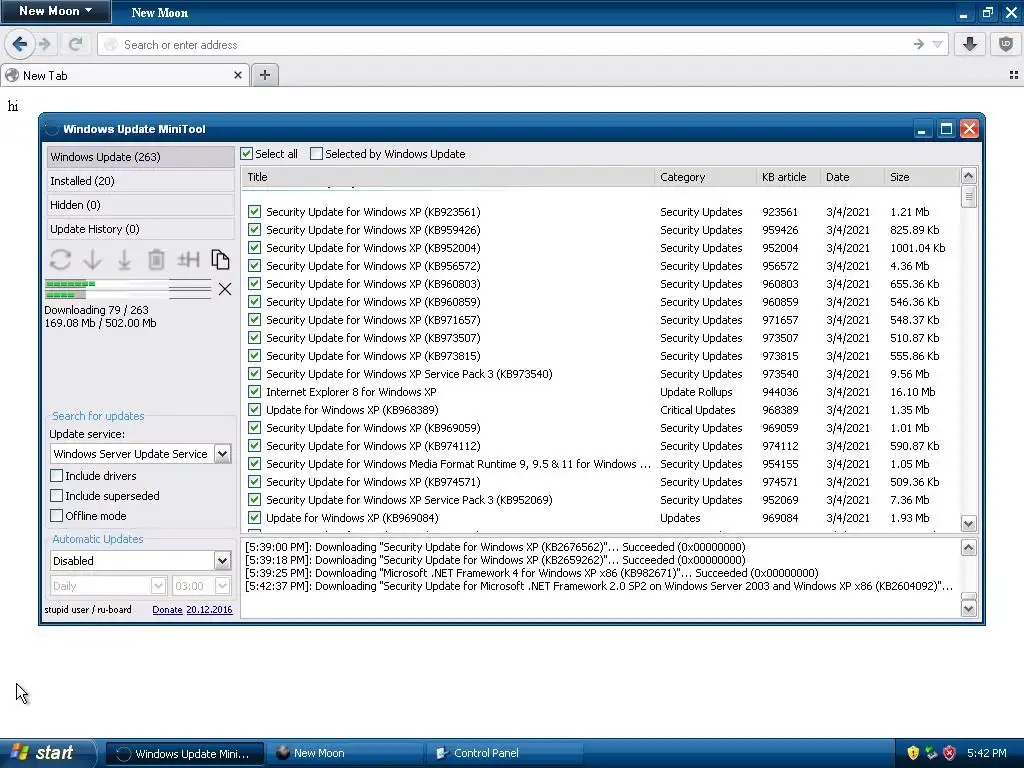Sort by the Size column header
1024x768 pixels.
pyautogui.click(x=922, y=177)
